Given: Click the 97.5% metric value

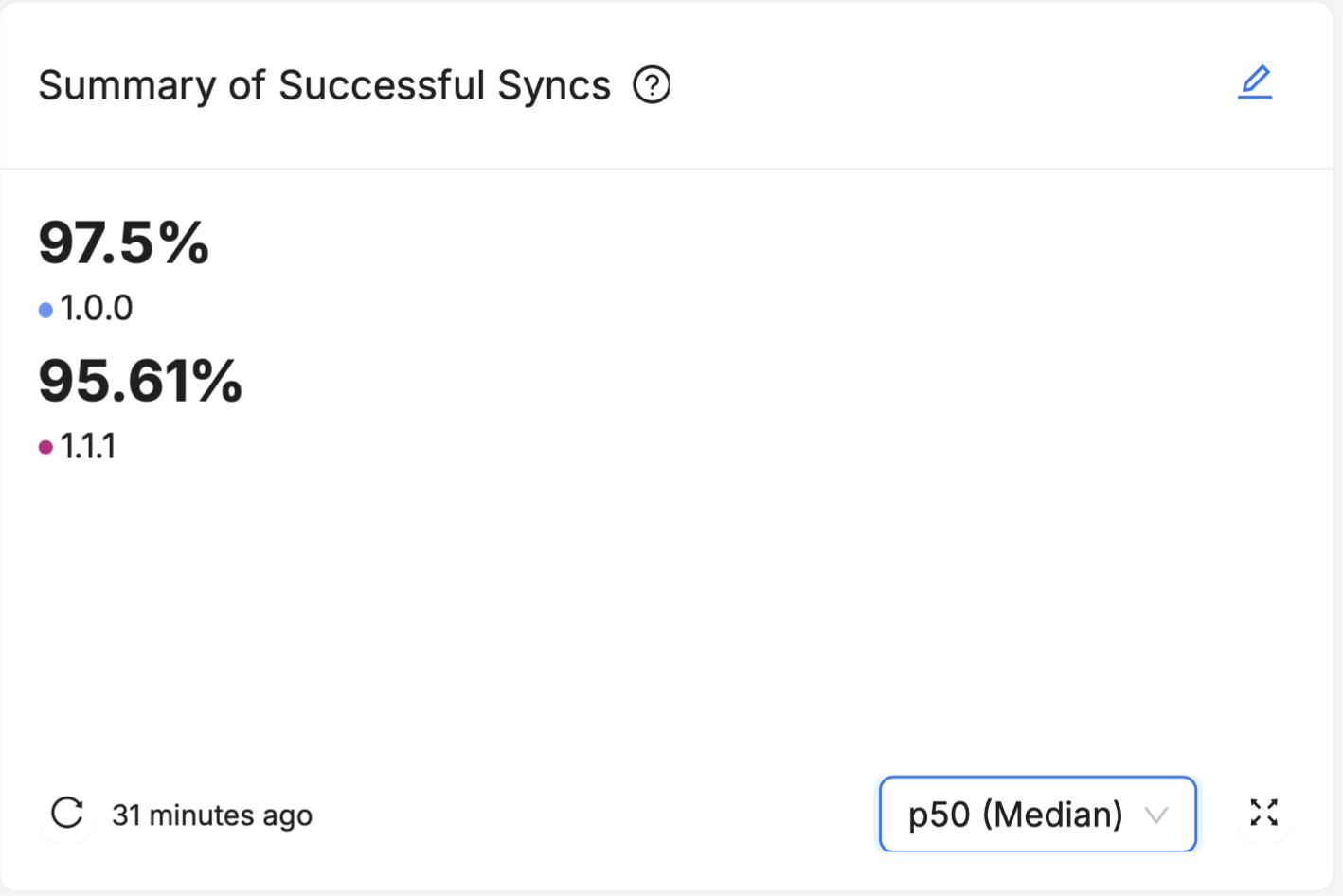Looking at the screenshot, I should [x=123, y=244].
